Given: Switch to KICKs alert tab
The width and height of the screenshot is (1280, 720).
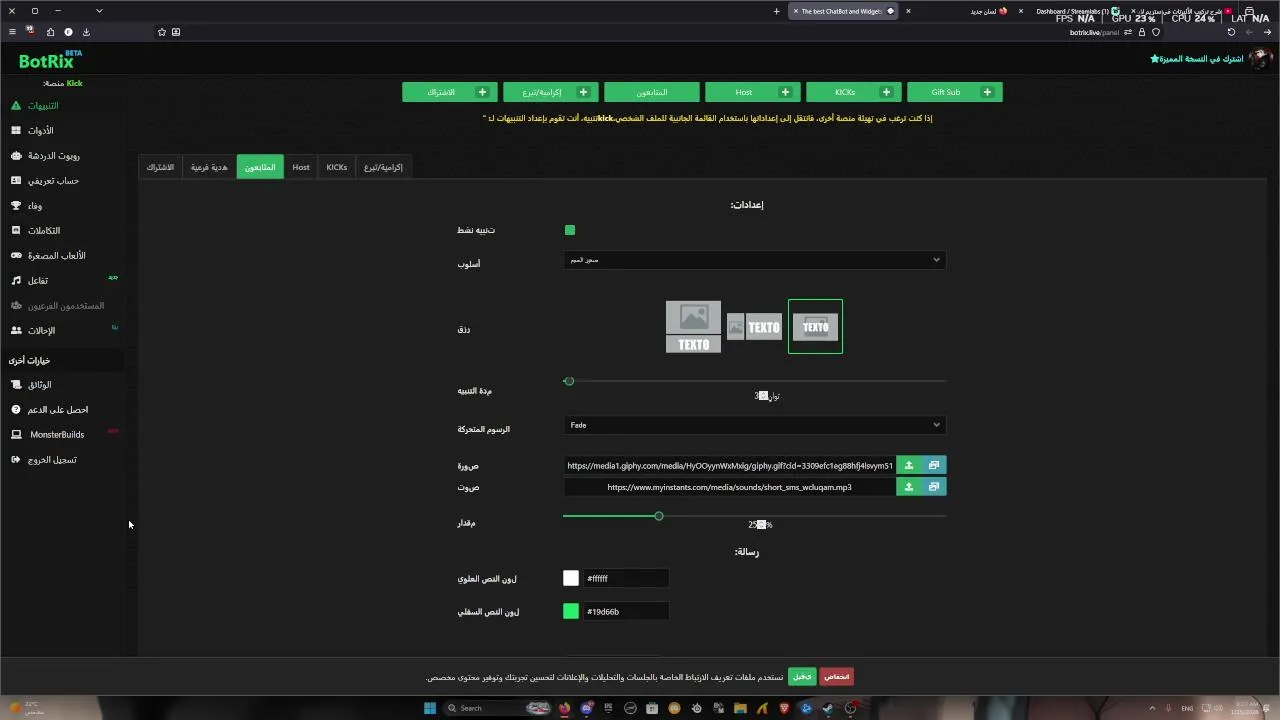Looking at the screenshot, I should pyautogui.click(x=337, y=167).
